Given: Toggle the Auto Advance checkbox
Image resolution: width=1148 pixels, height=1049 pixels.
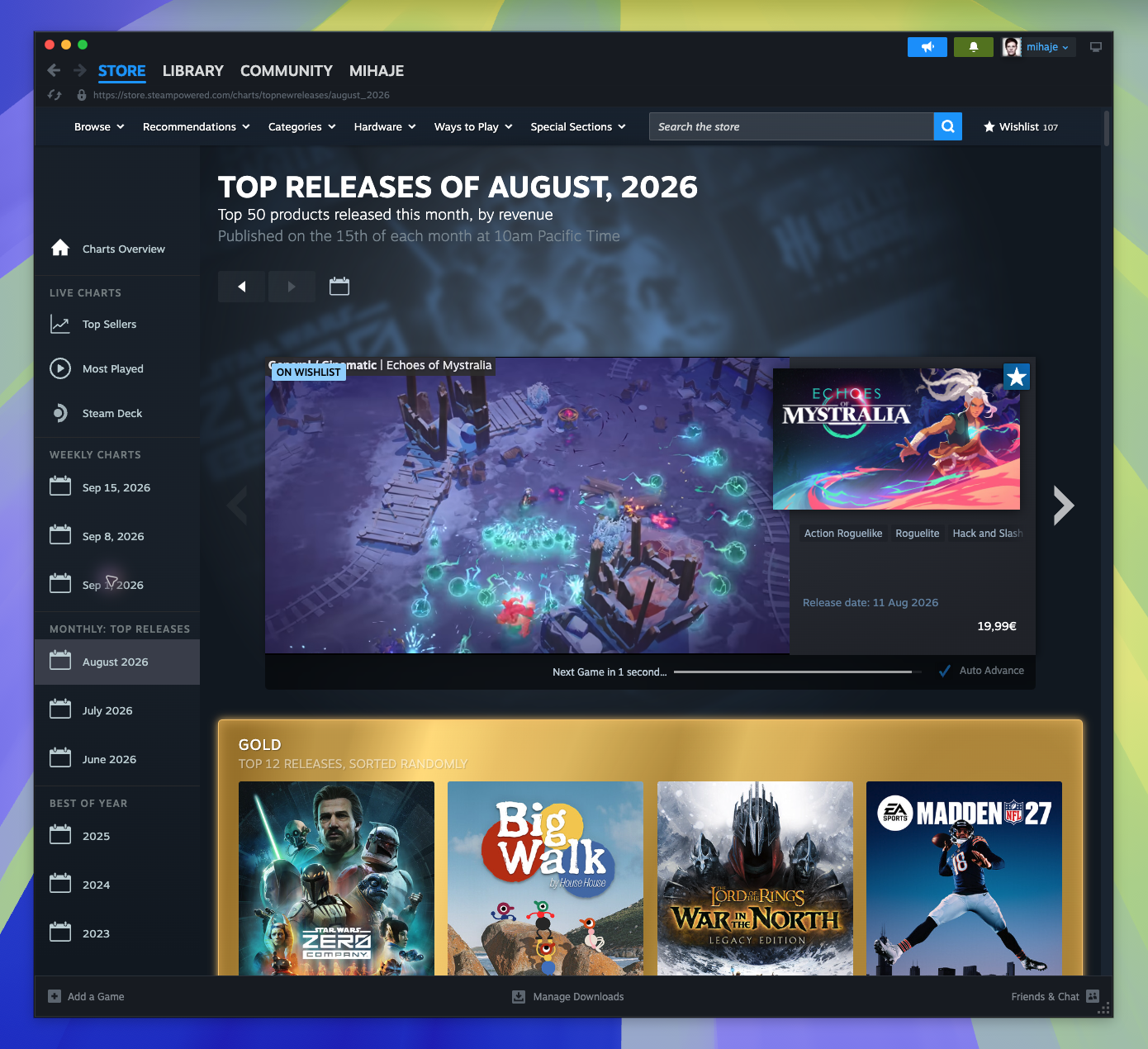Looking at the screenshot, I should coord(945,671).
